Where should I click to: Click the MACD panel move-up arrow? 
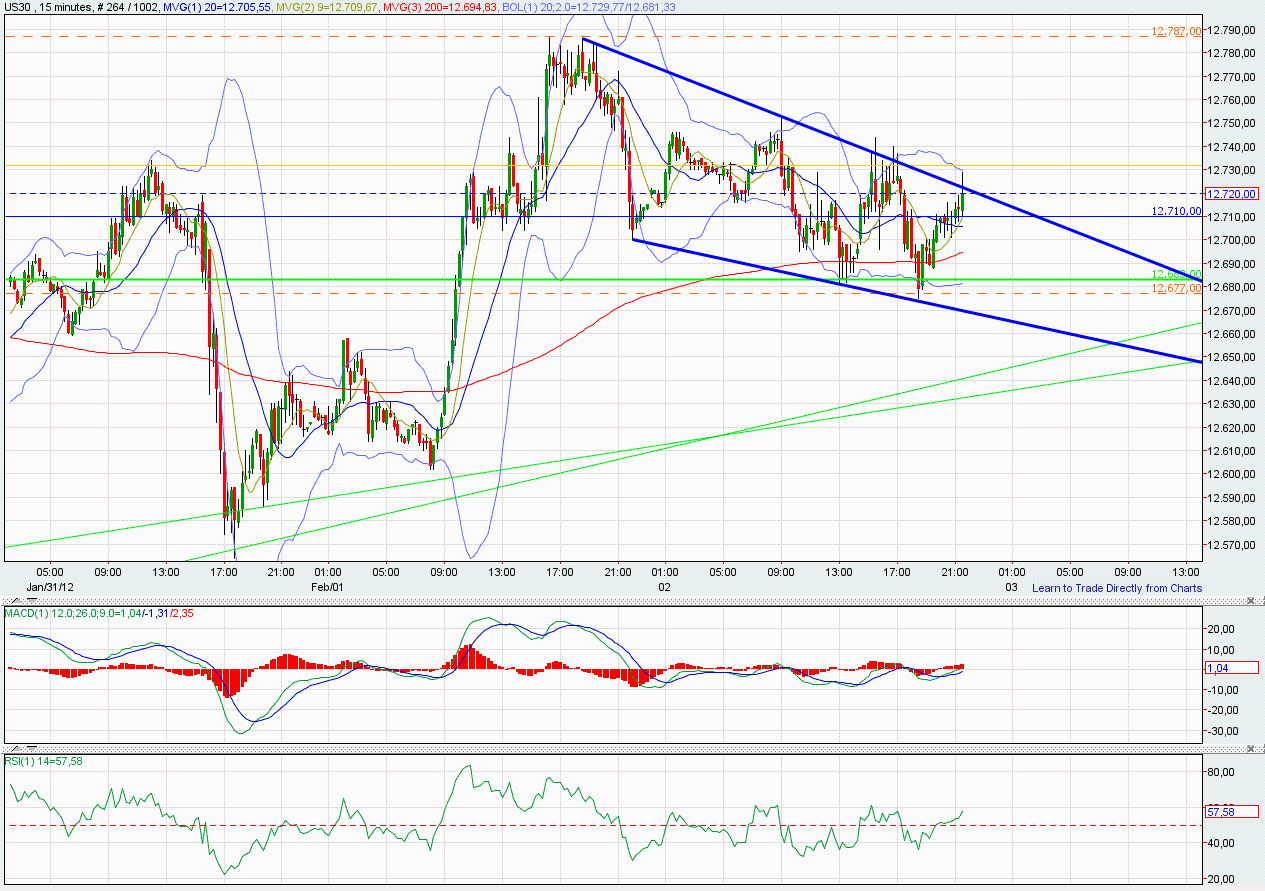(x=17, y=601)
